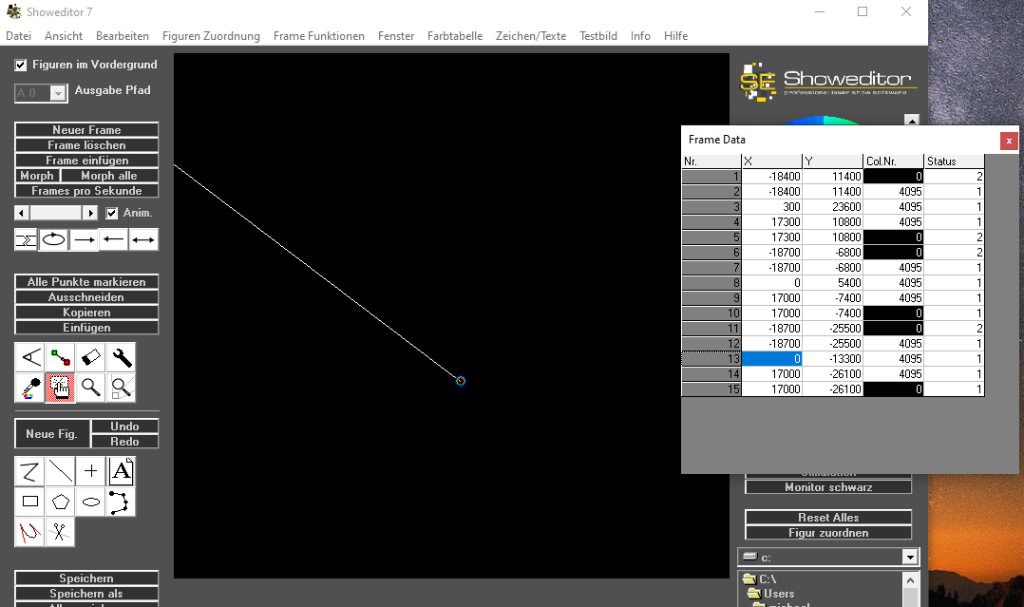The image size is (1024, 607).
Task: Select the loop animation mode icon
Action: [54, 240]
